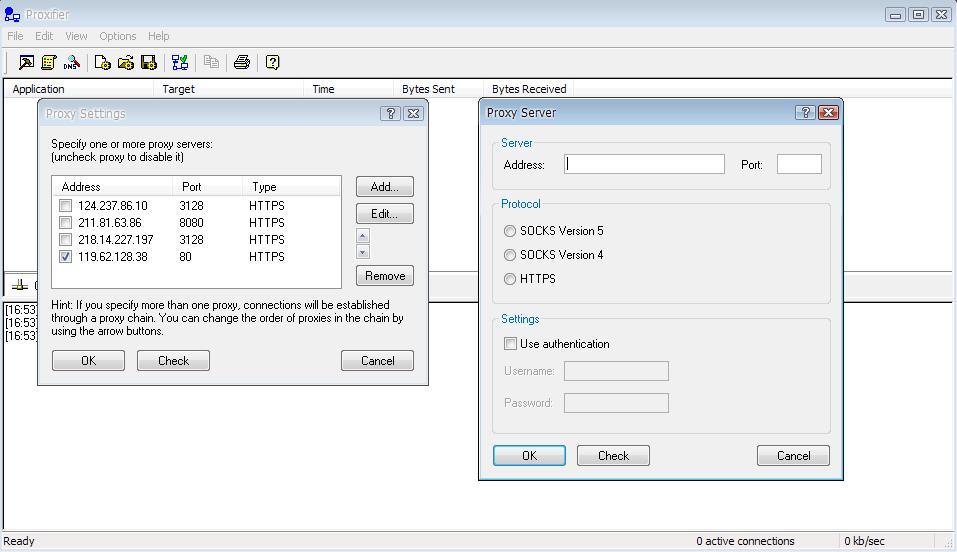Focus the Port input field
The width and height of the screenshot is (957, 552).
tap(800, 164)
